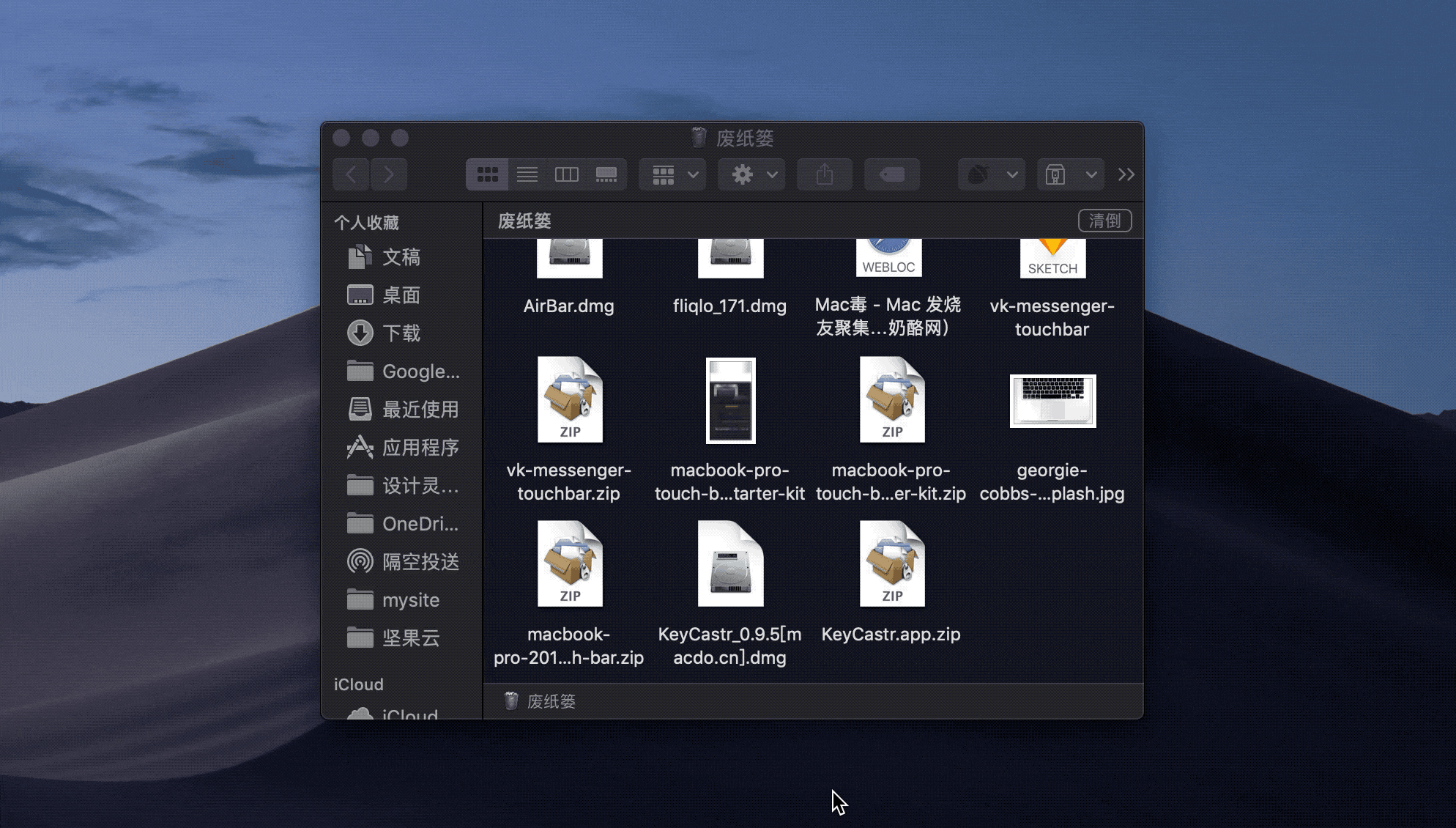This screenshot has height=828, width=1456.
Task: Switch to column view mode
Action: point(566,174)
